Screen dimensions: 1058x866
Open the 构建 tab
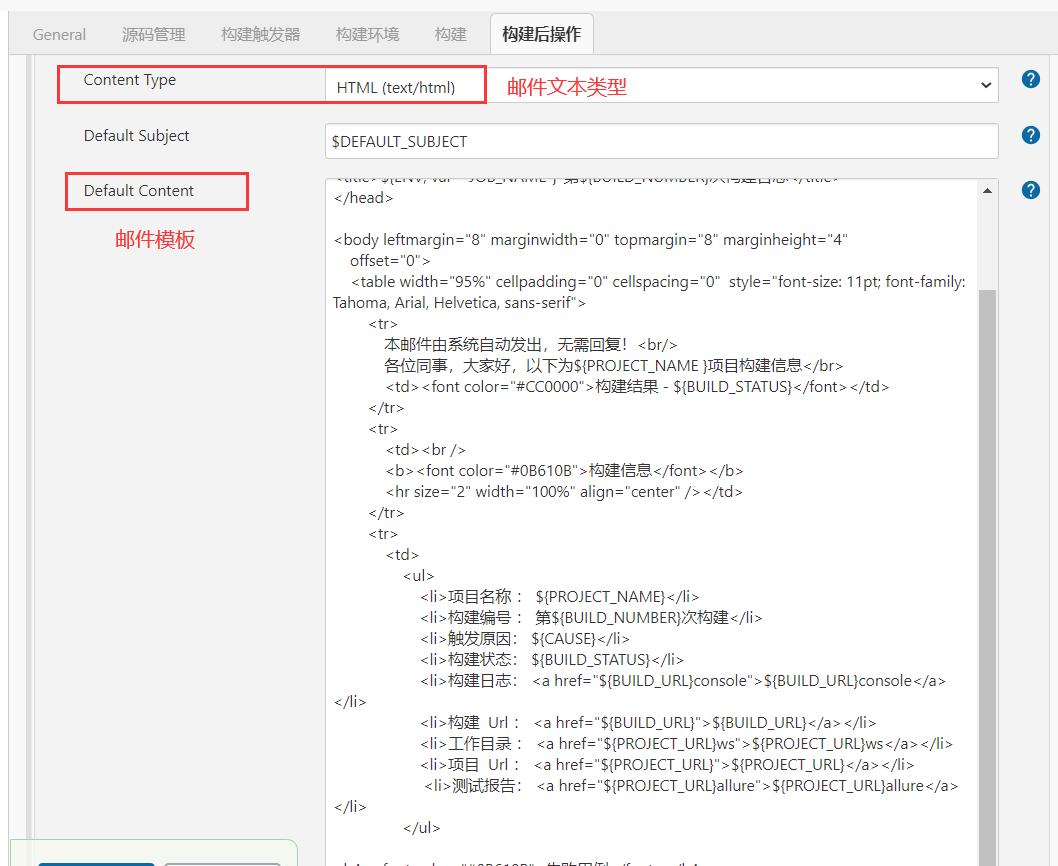point(450,33)
